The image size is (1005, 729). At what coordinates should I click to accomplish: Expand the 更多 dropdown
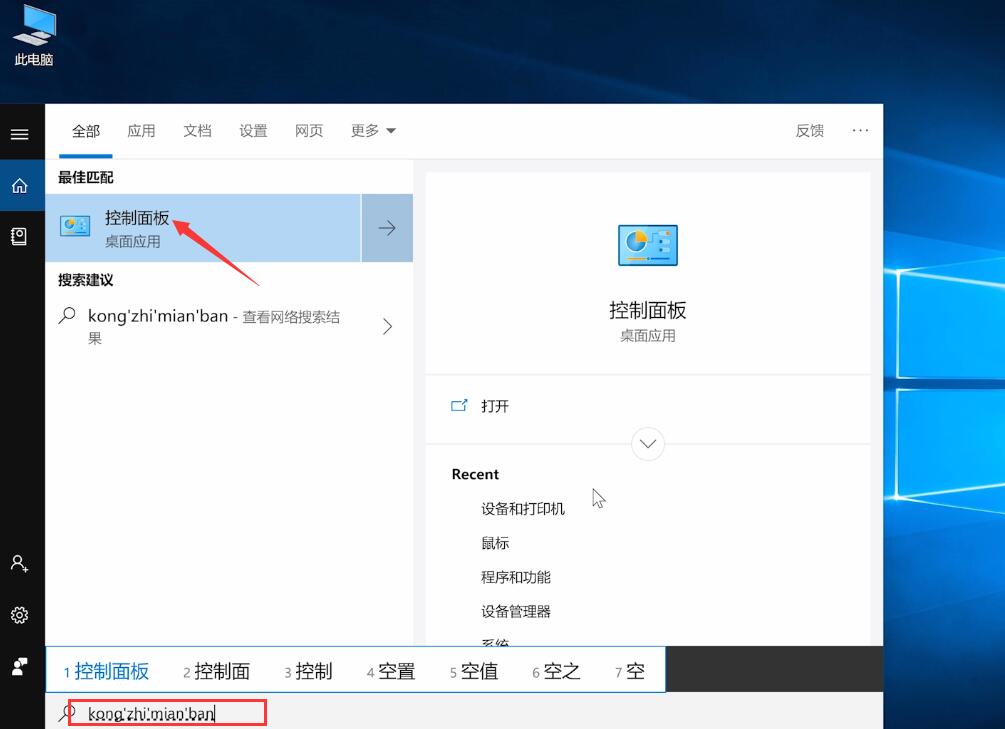(371, 130)
